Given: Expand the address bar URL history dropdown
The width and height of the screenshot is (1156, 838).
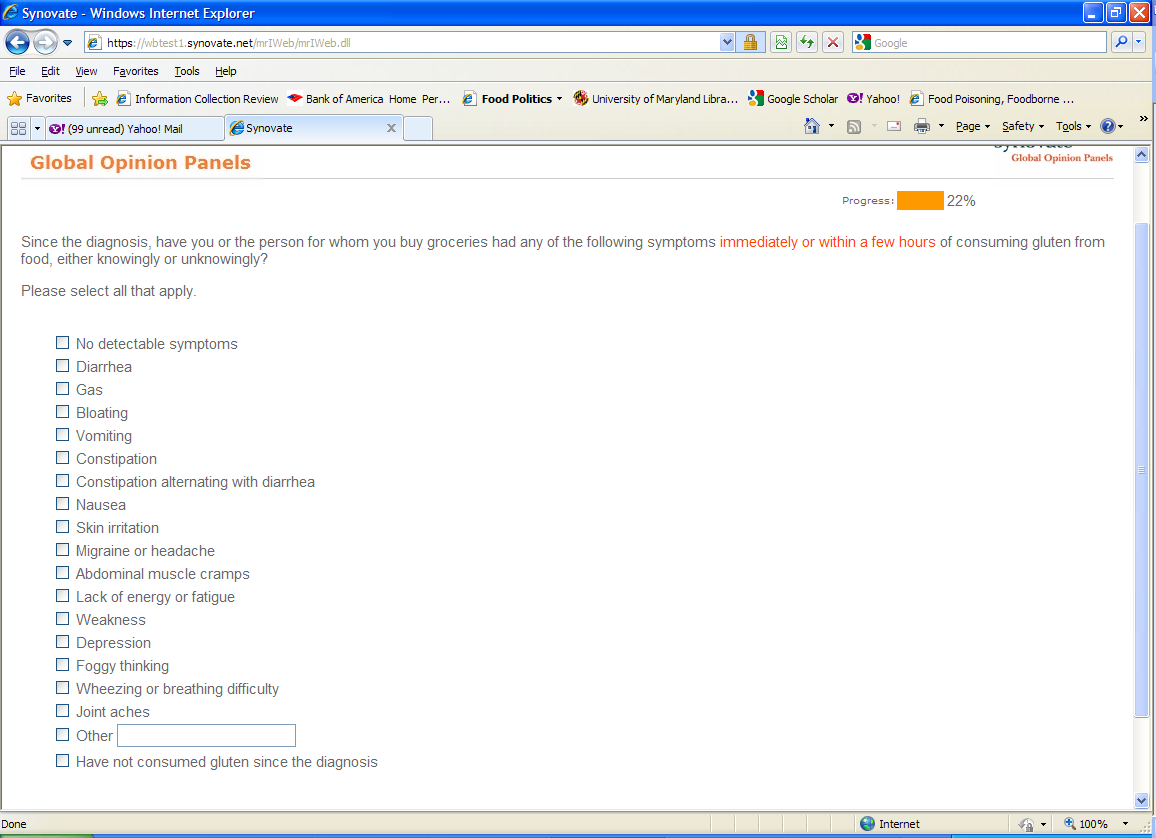Looking at the screenshot, I should pyautogui.click(x=727, y=42).
